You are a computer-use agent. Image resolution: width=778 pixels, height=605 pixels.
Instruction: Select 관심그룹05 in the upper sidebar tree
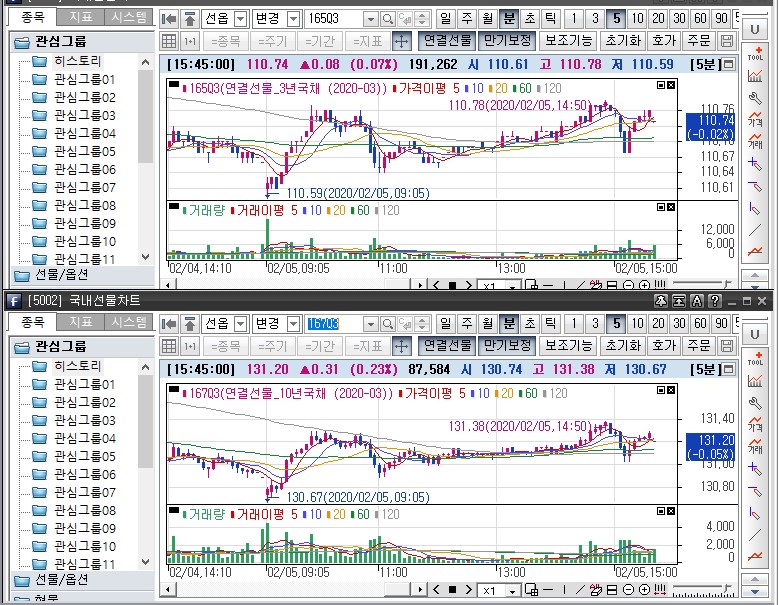[x=84, y=151]
